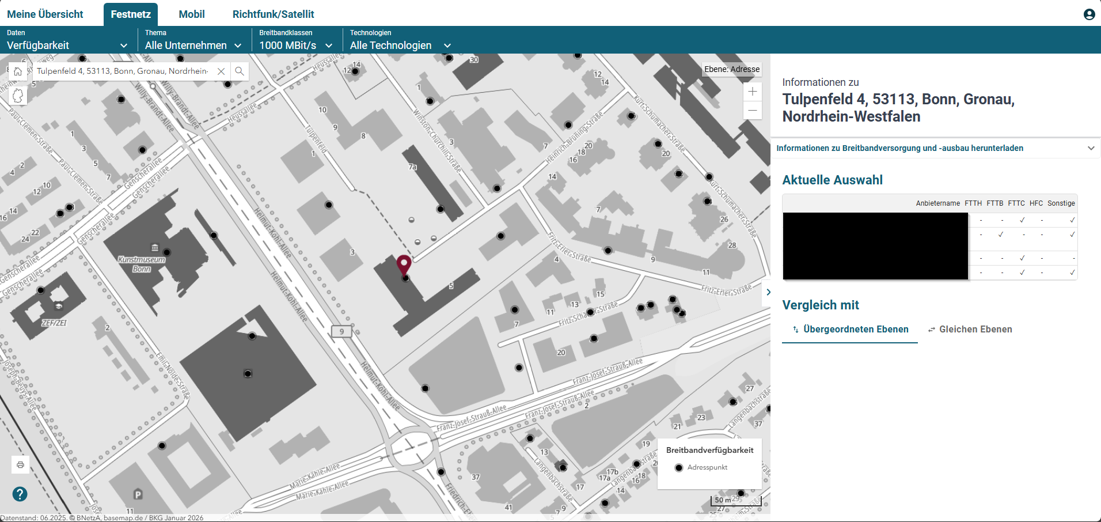The image size is (1101, 522).
Task: Click the magnifier search icon
Action: pos(240,72)
